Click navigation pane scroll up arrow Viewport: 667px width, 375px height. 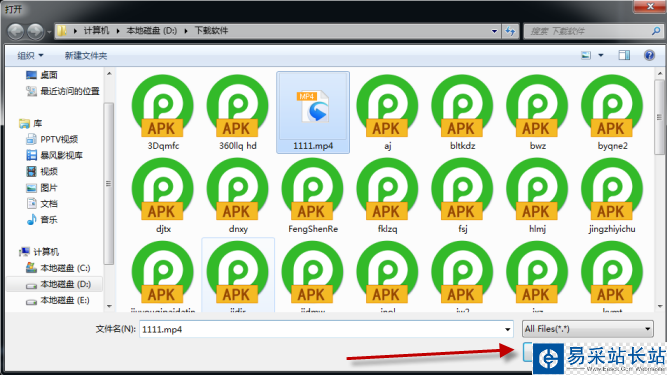[x=109, y=74]
